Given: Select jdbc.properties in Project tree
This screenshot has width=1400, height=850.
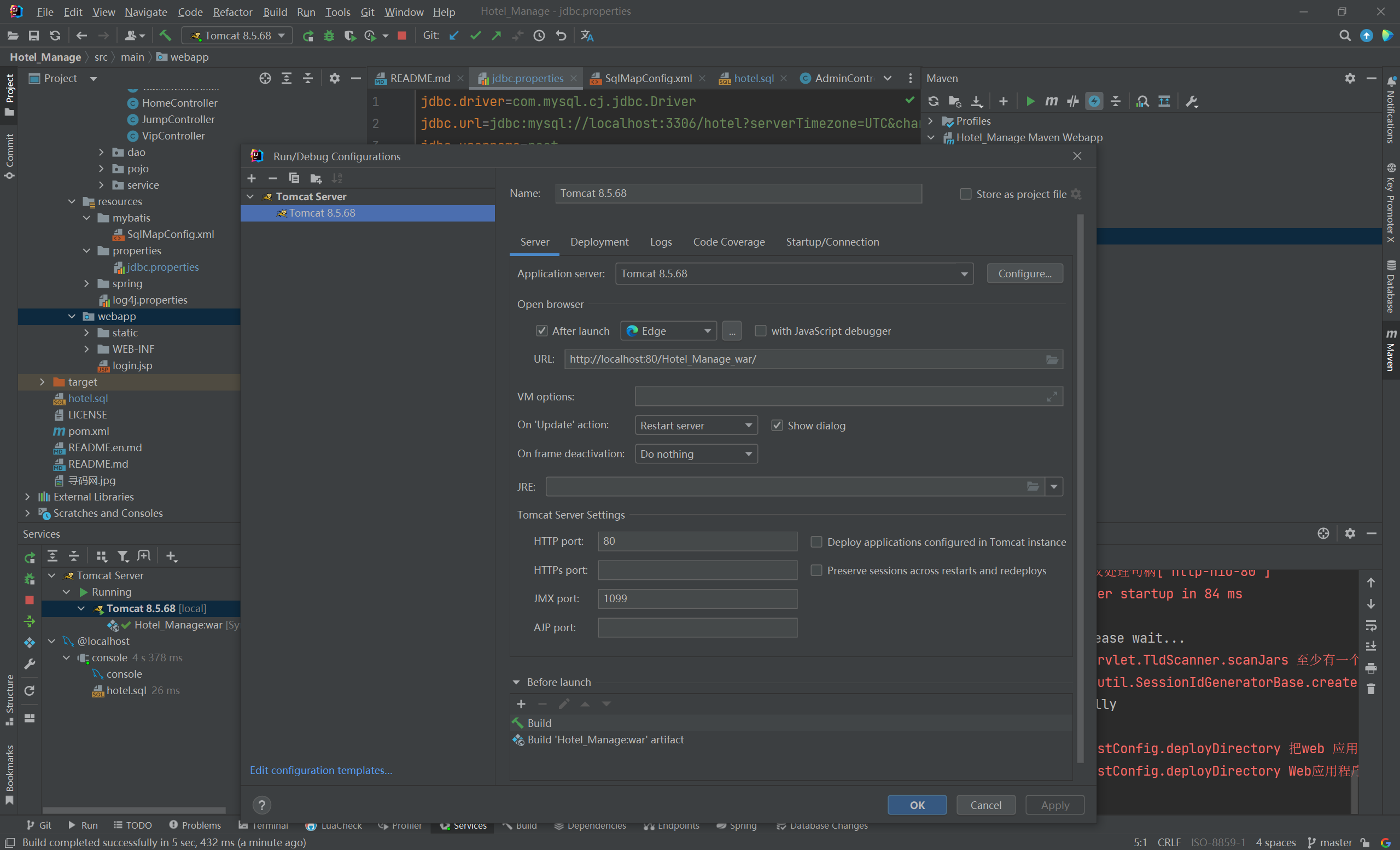Looking at the screenshot, I should tap(162, 267).
